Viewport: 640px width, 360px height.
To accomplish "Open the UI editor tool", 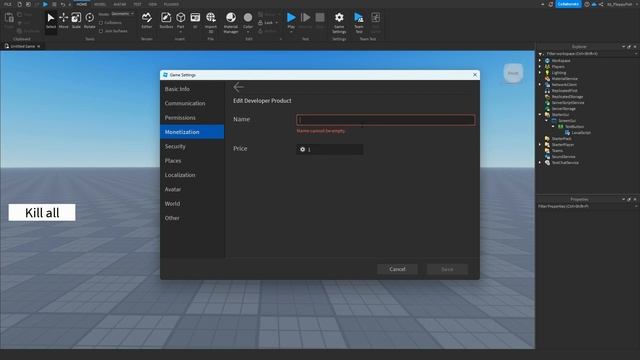I will pos(195,21).
